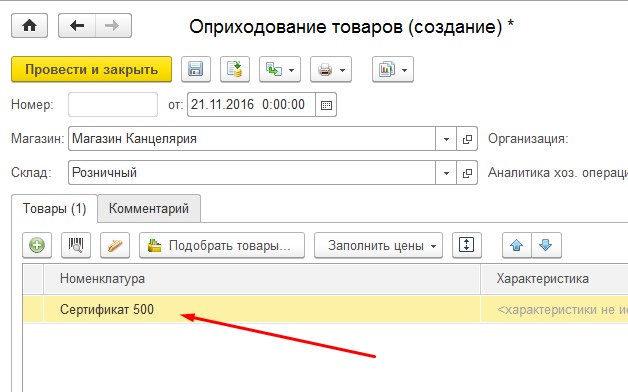Image resolution: width=628 pixels, height=392 pixels.
Task: Navigate back with the left arrow
Action: click(77, 26)
